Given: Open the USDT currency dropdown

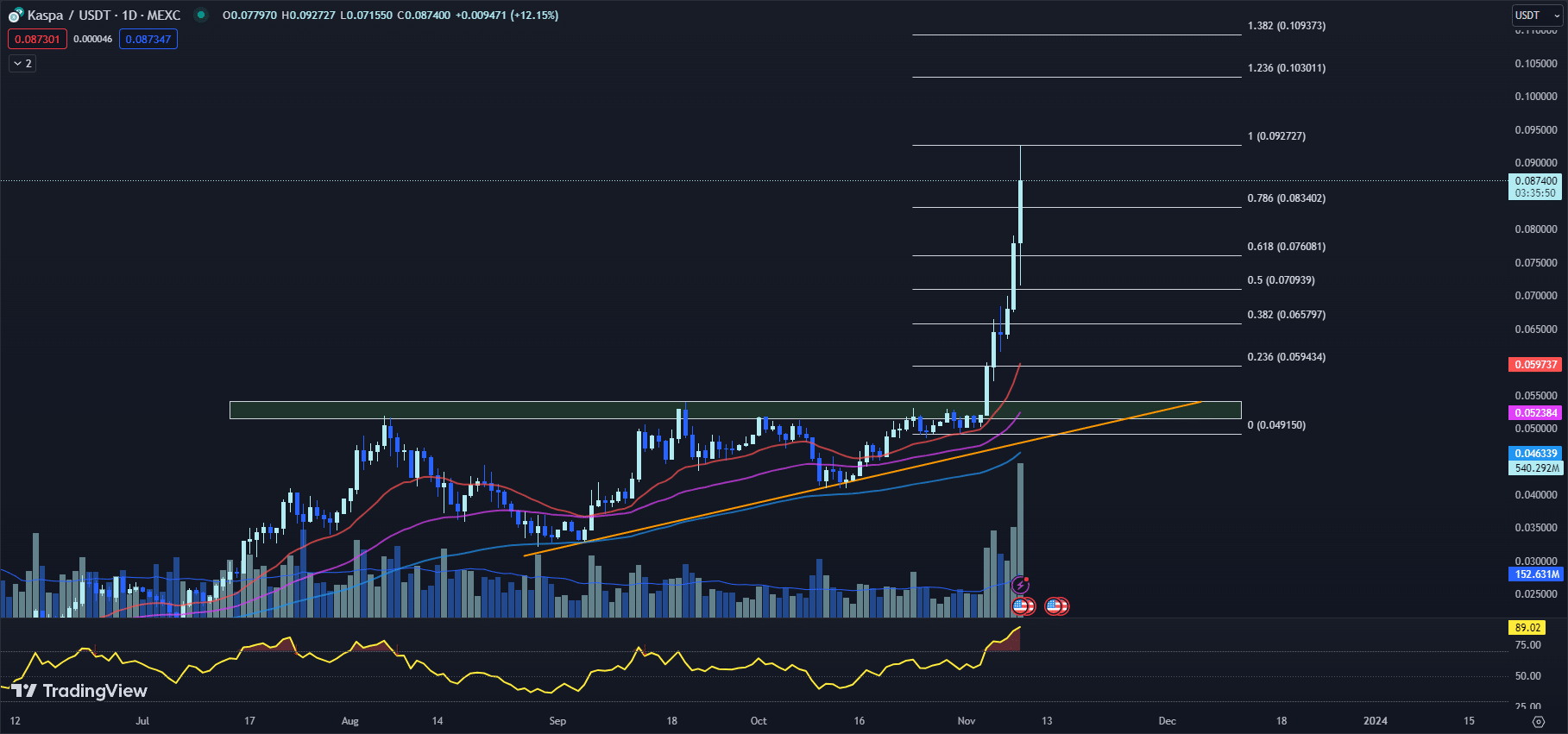Looking at the screenshot, I should point(1537,16).
